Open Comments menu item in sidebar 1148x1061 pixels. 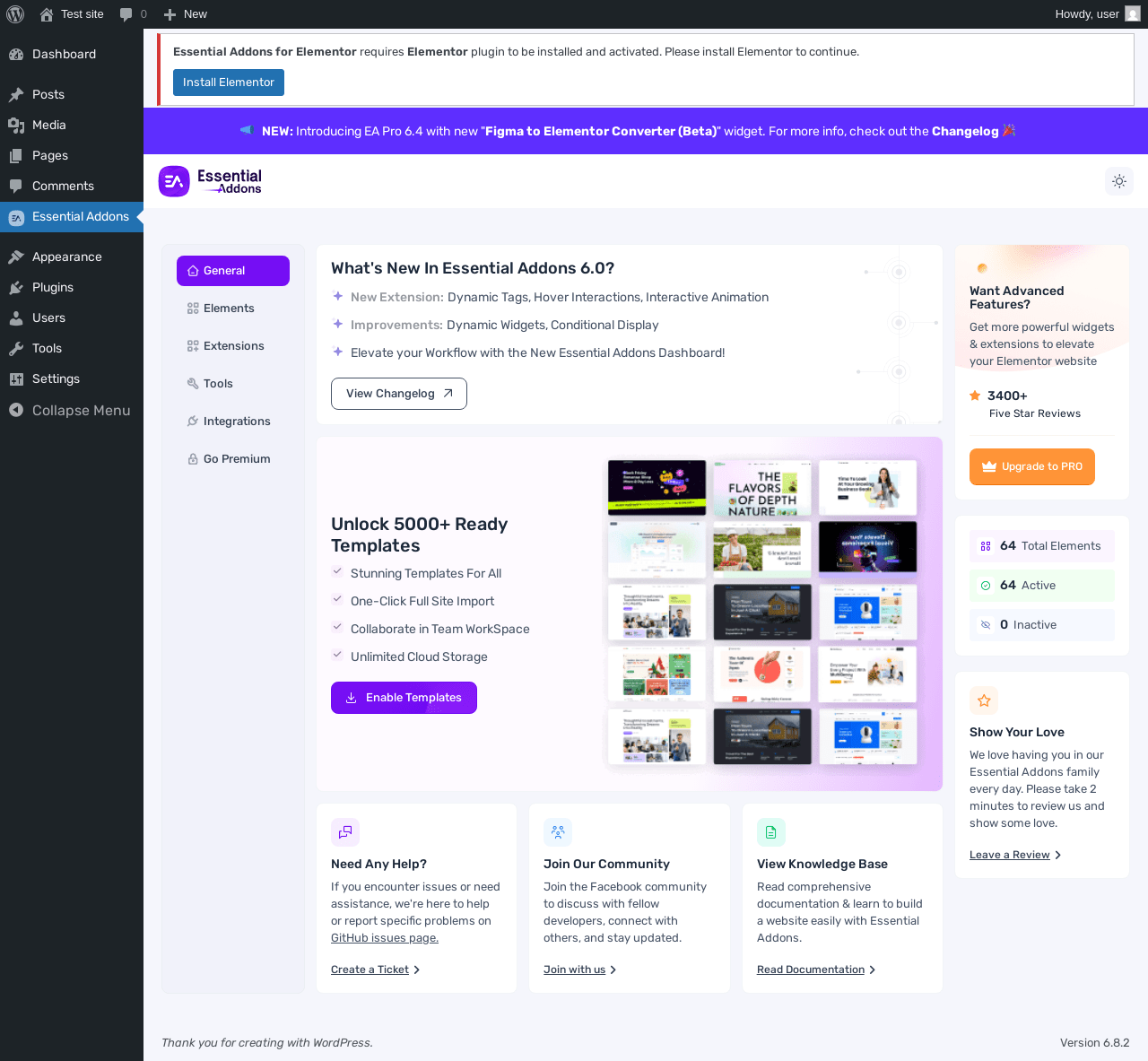pyautogui.click(x=72, y=186)
